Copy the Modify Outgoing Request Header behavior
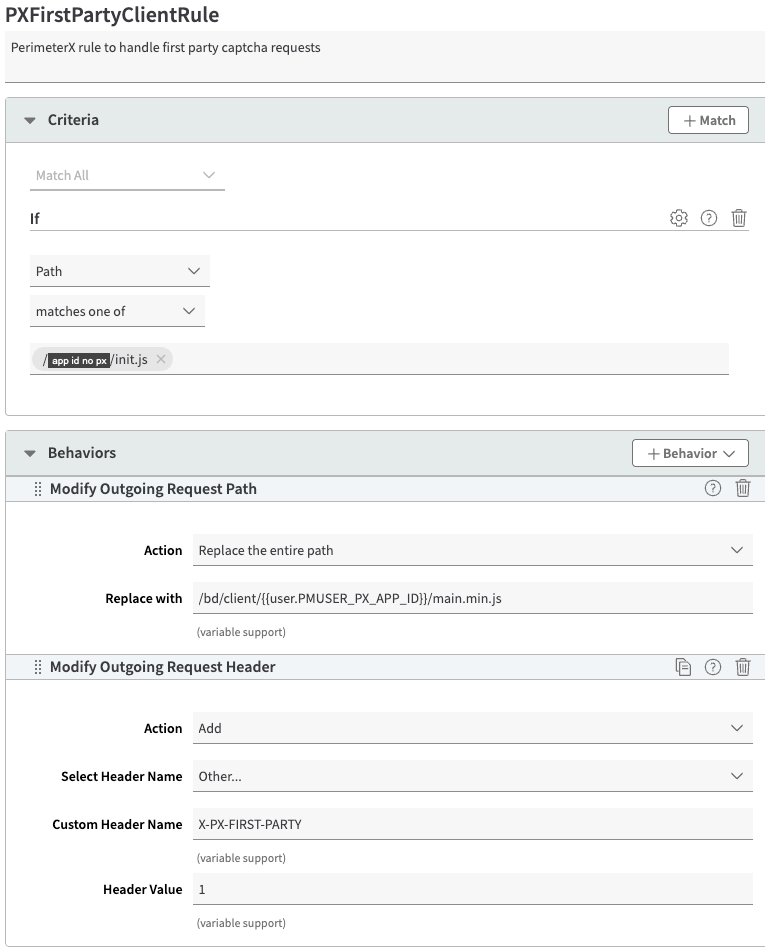 (x=683, y=667)
